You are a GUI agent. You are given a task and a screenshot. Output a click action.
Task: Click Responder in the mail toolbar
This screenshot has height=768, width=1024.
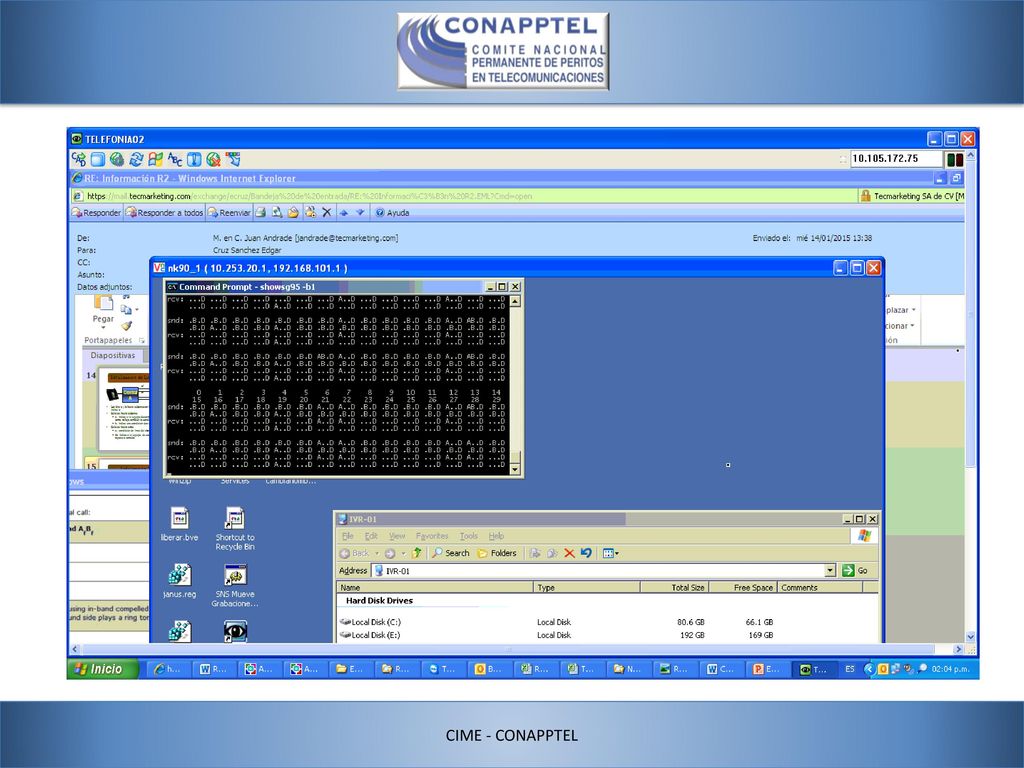tap(96, 212)
